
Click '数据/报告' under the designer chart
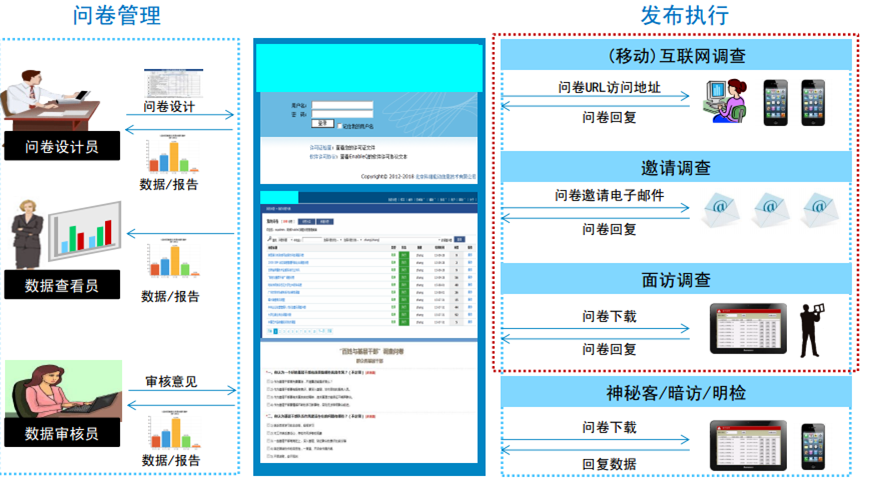pos(169,185)
